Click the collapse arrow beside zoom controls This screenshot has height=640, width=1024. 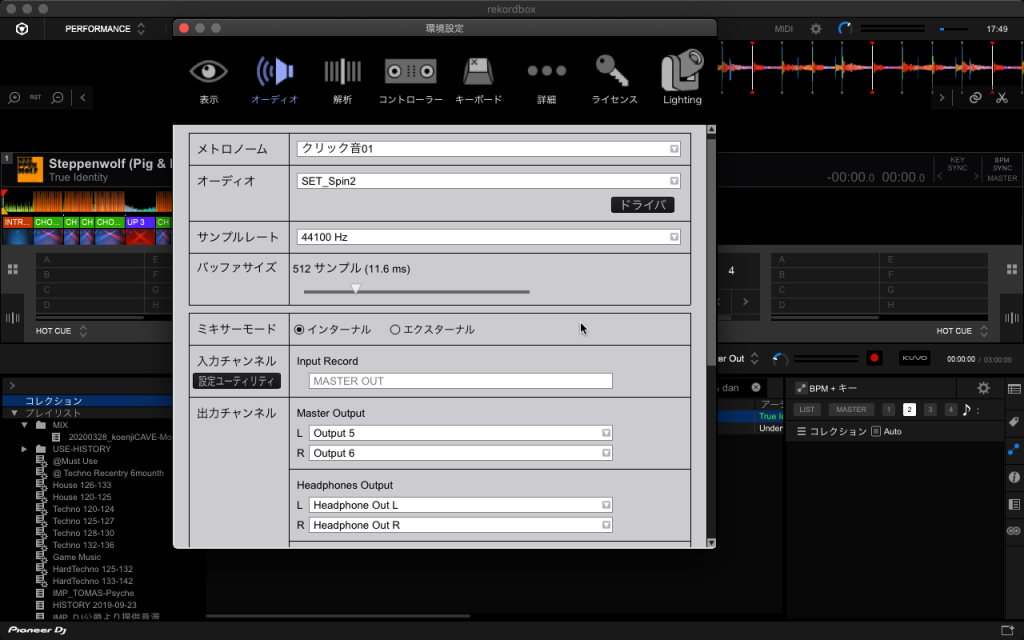pos(83,98)
